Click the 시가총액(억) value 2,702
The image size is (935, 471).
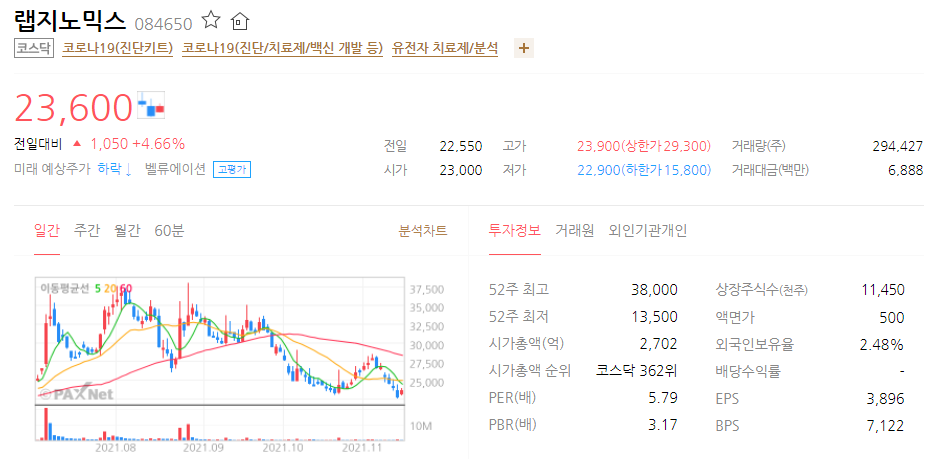point(658,344)
